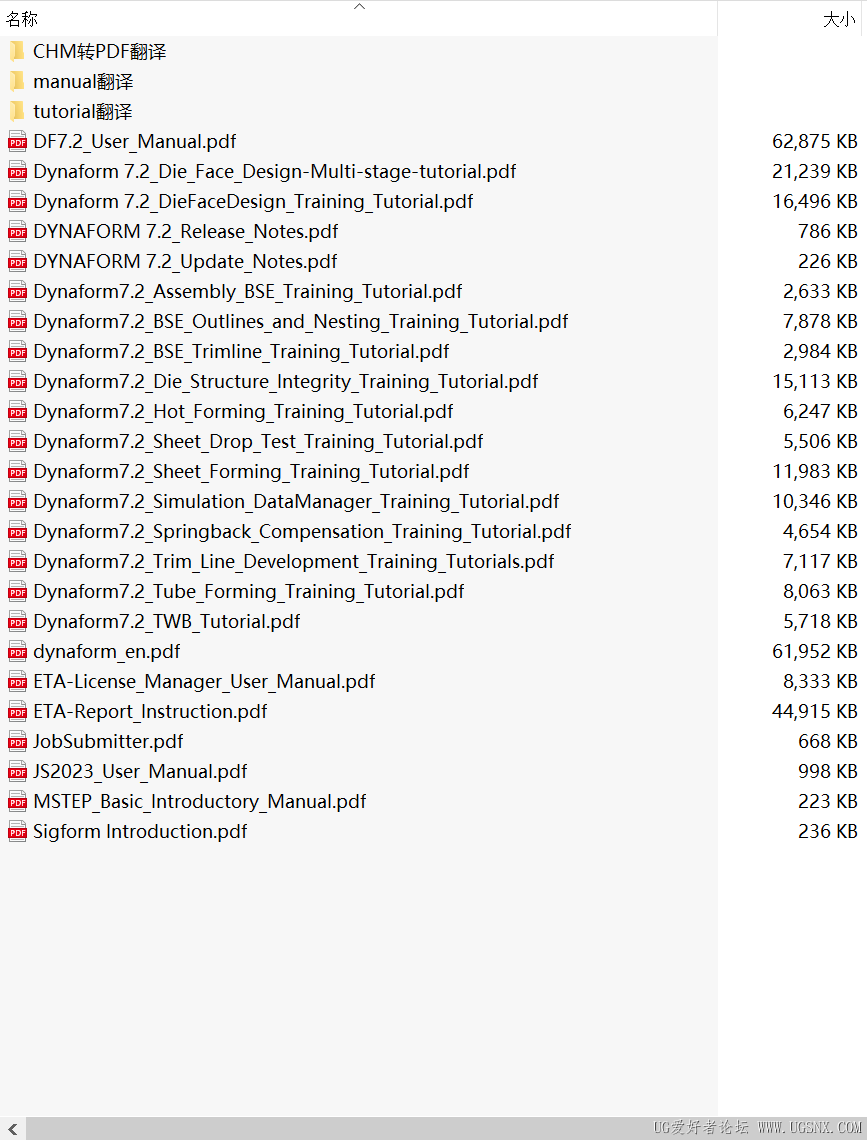
Task: Click PDF icon of Dynaform7.2_TWB_Tutorial.pdf
Action: pyautogui.click(x=17, y=622)
